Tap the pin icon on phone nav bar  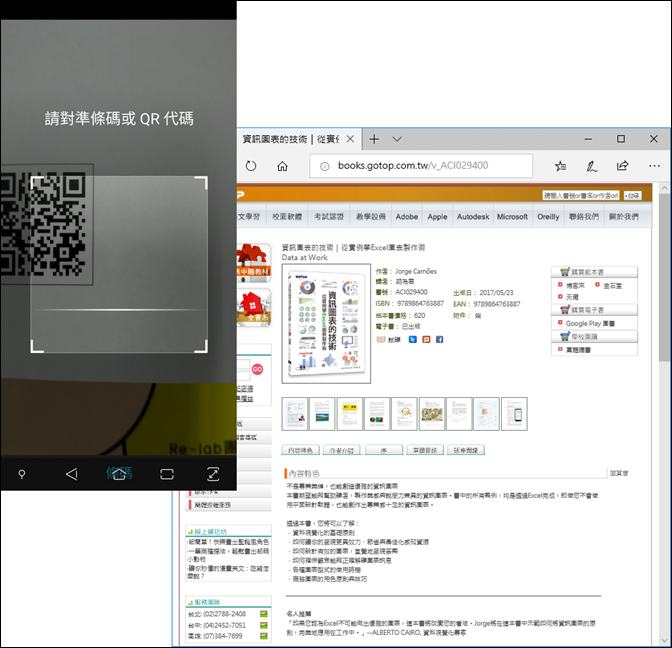tap(22, 474)
